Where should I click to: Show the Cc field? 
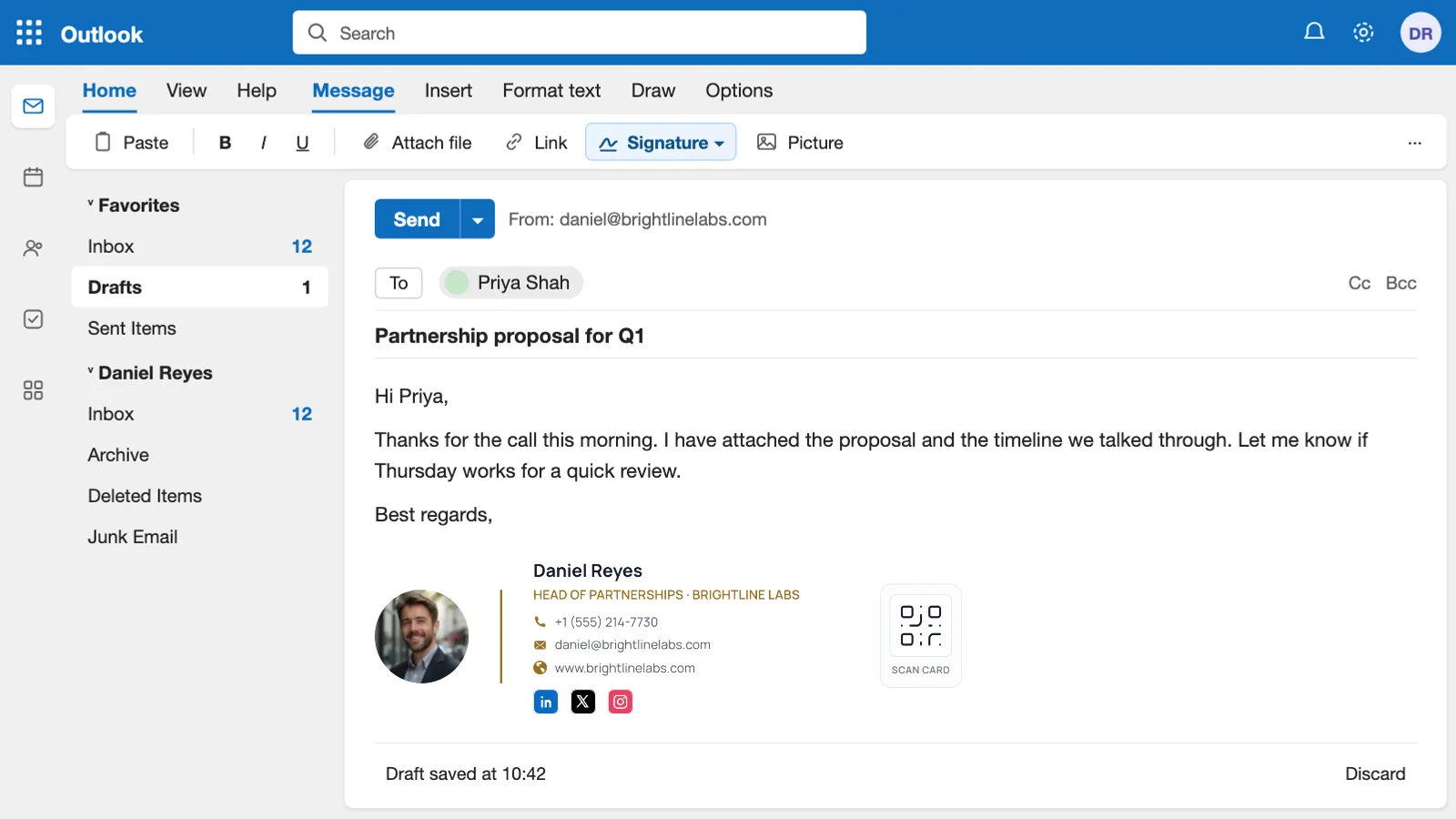[1360, 283]
